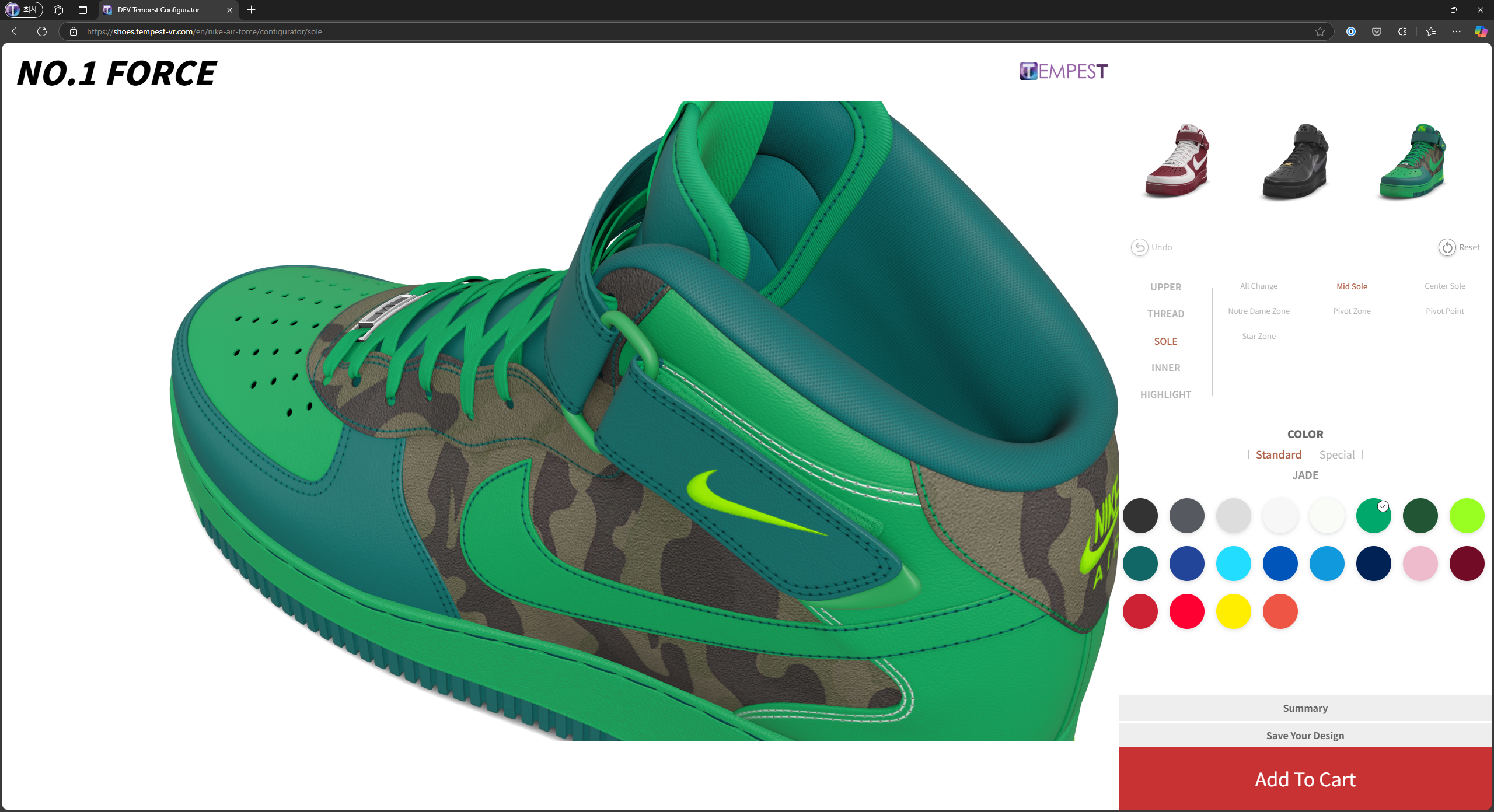Bookmark page using star icon
The image size is (1494, 812).
point(1320,32)
